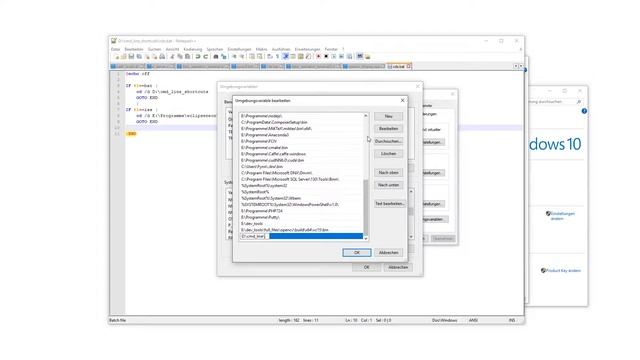Click the red Record macro icon
640x360 pixels.
click(x=318, y=56)
